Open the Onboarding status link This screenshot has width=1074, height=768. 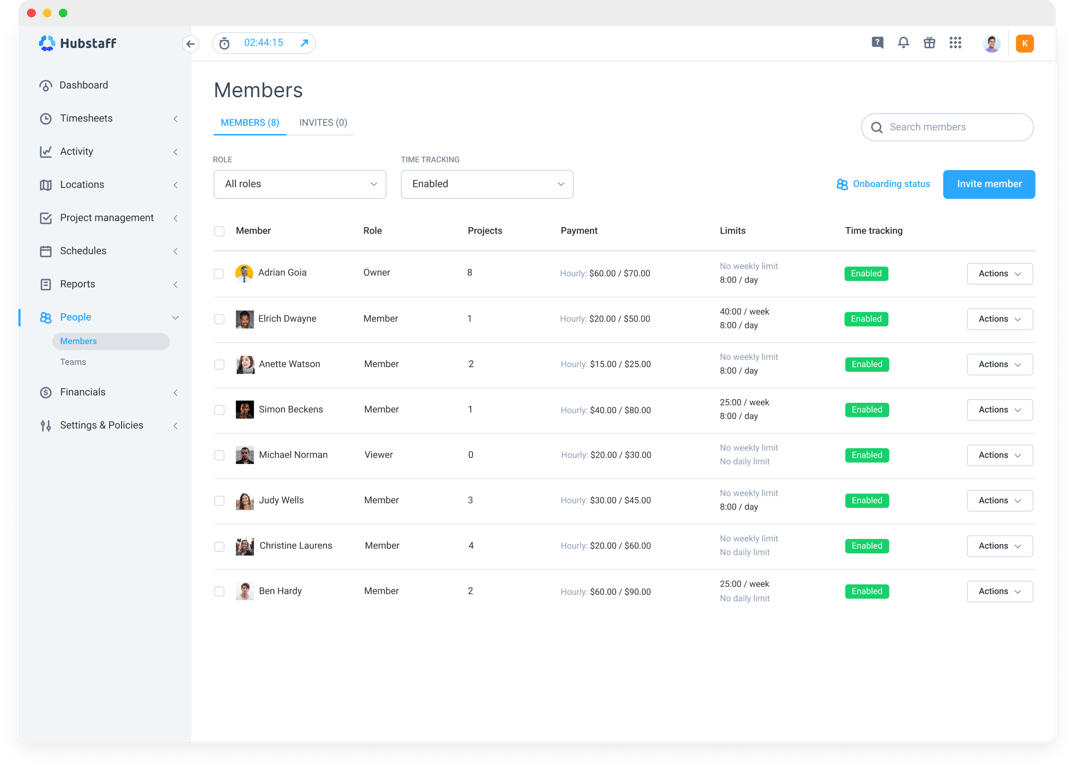click(x=883, y=184)
